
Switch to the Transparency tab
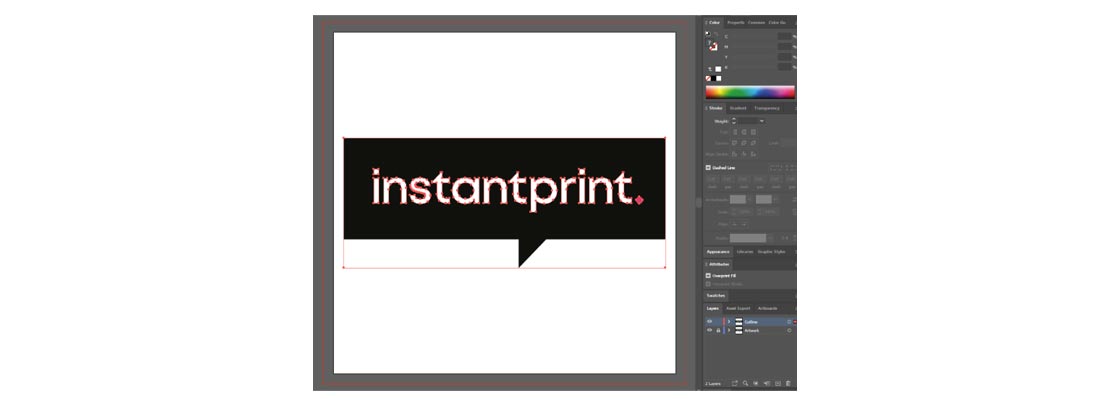point(767,108)
